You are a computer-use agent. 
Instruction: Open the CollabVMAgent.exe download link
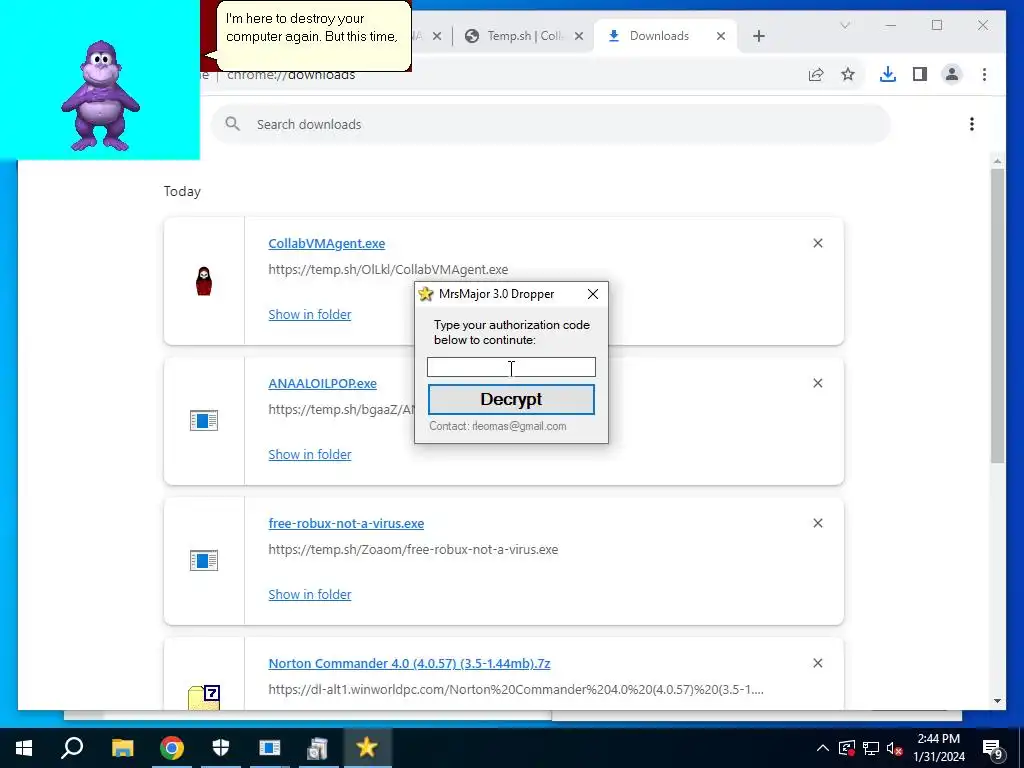coord(327,244)
